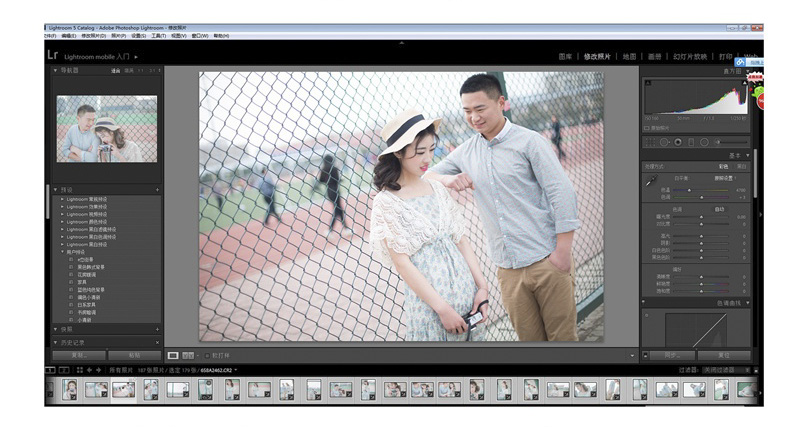
Task: Set navigator zoom to 适合
Action: point(116,70)
